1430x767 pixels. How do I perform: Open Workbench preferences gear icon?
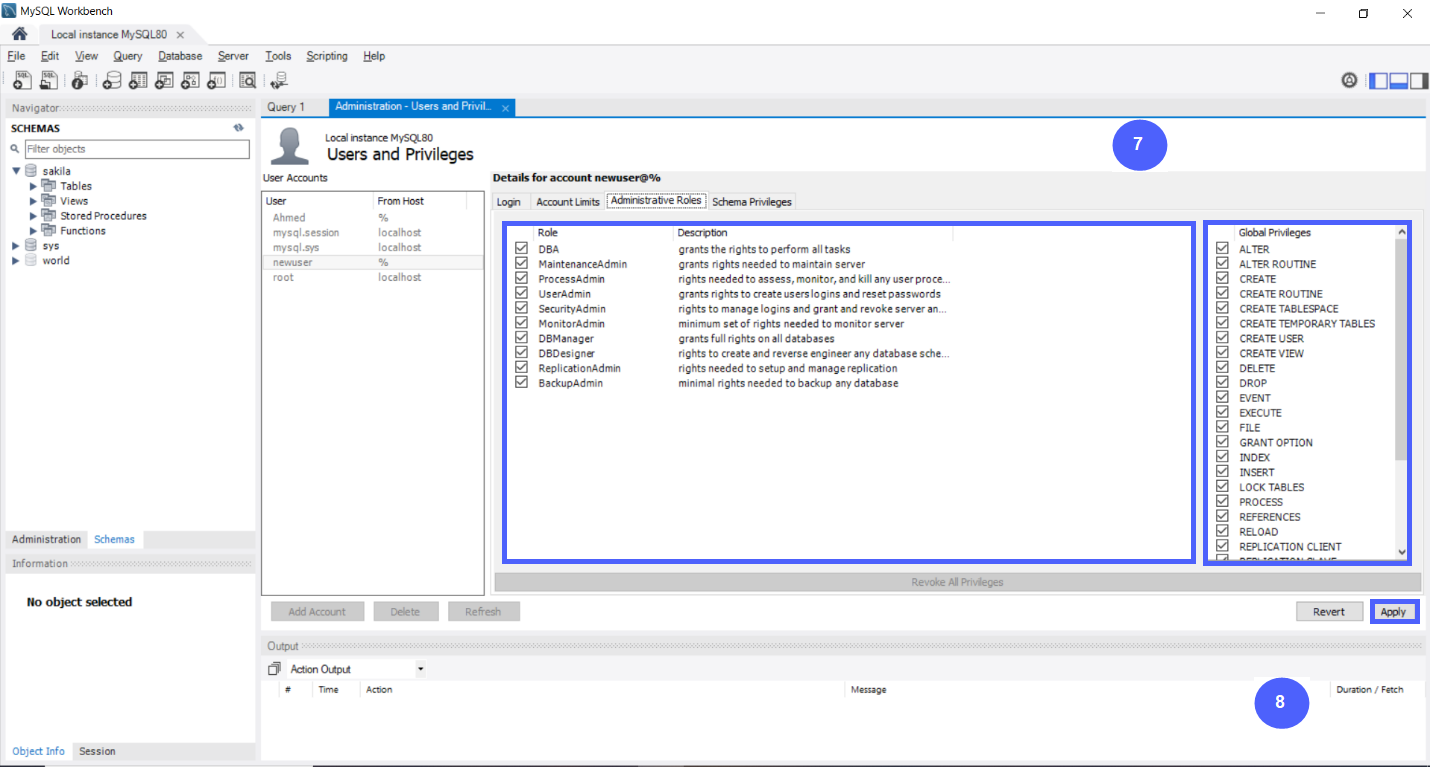(1349, 80)
